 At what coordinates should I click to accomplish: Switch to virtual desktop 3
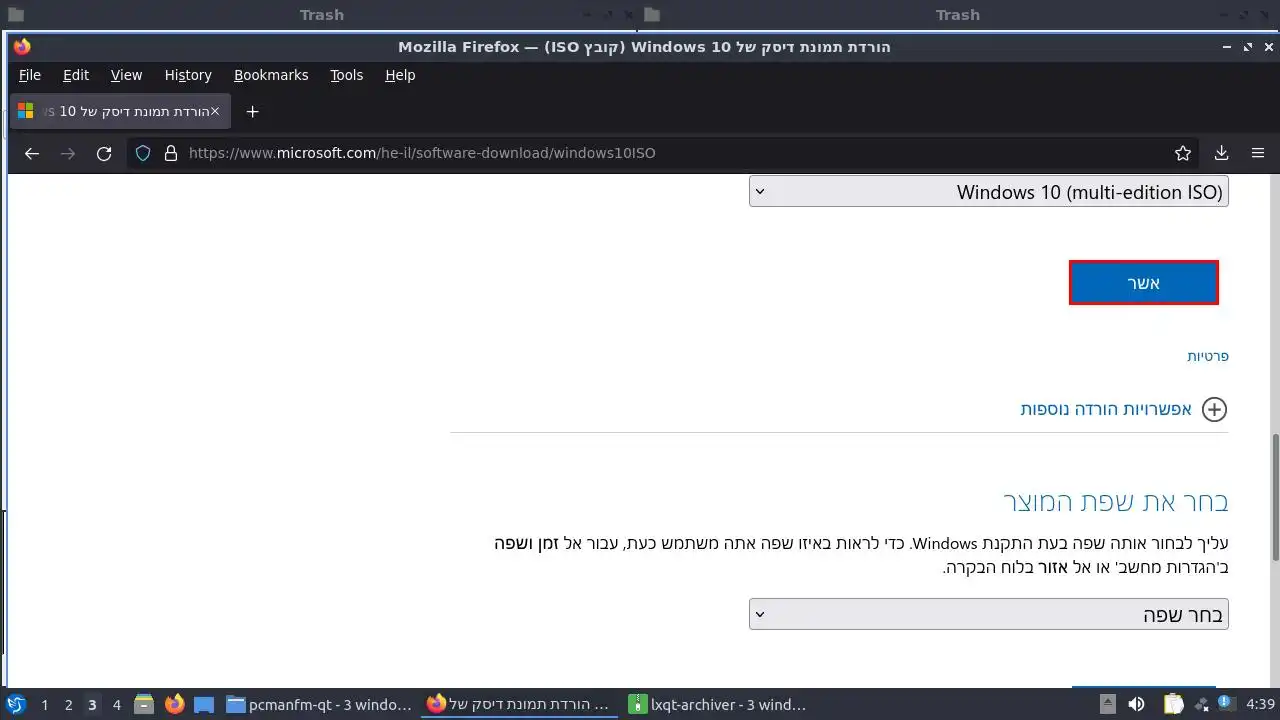pos(93,705)
